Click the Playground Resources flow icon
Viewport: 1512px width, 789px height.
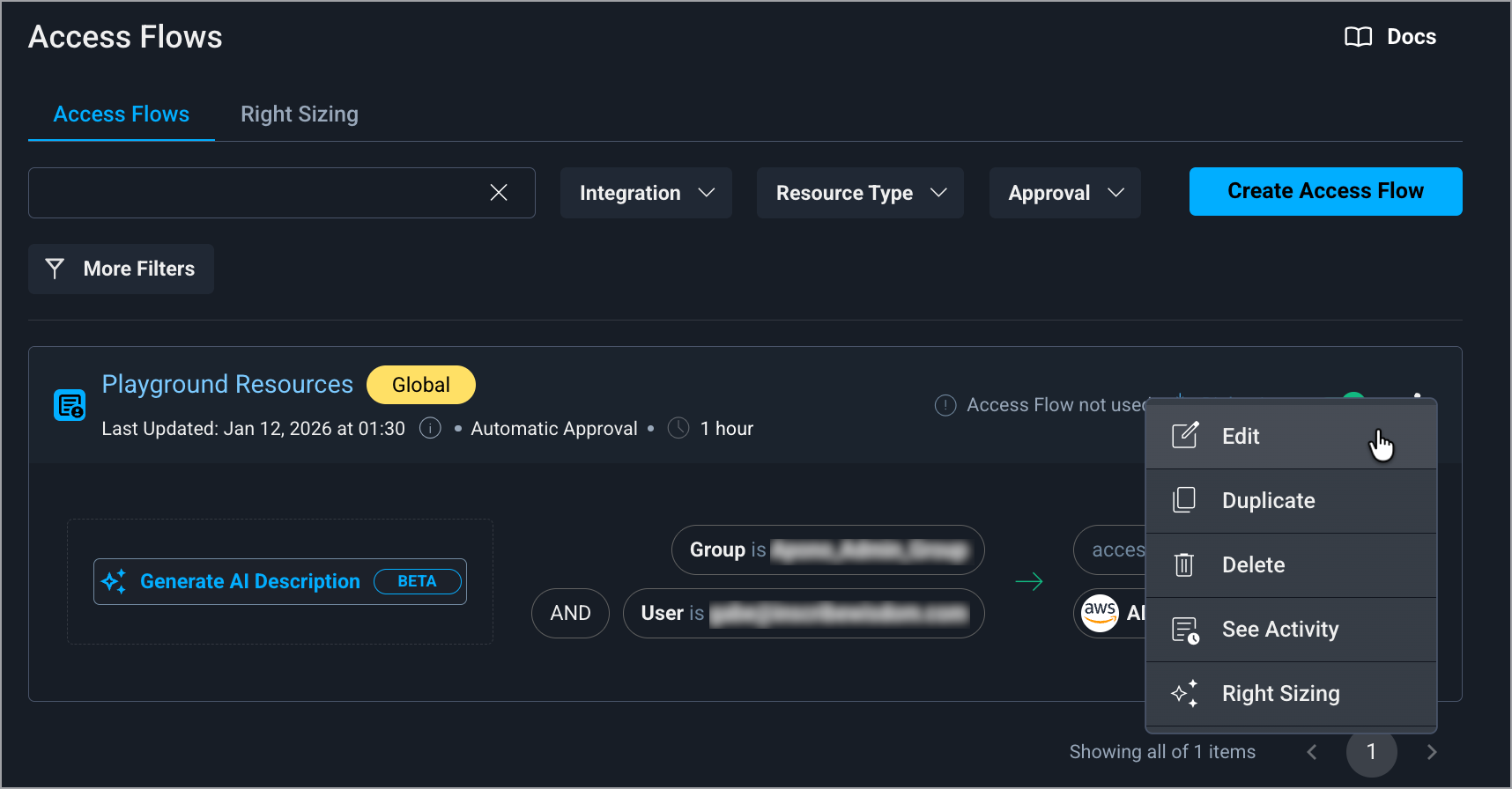pos(70,405)
